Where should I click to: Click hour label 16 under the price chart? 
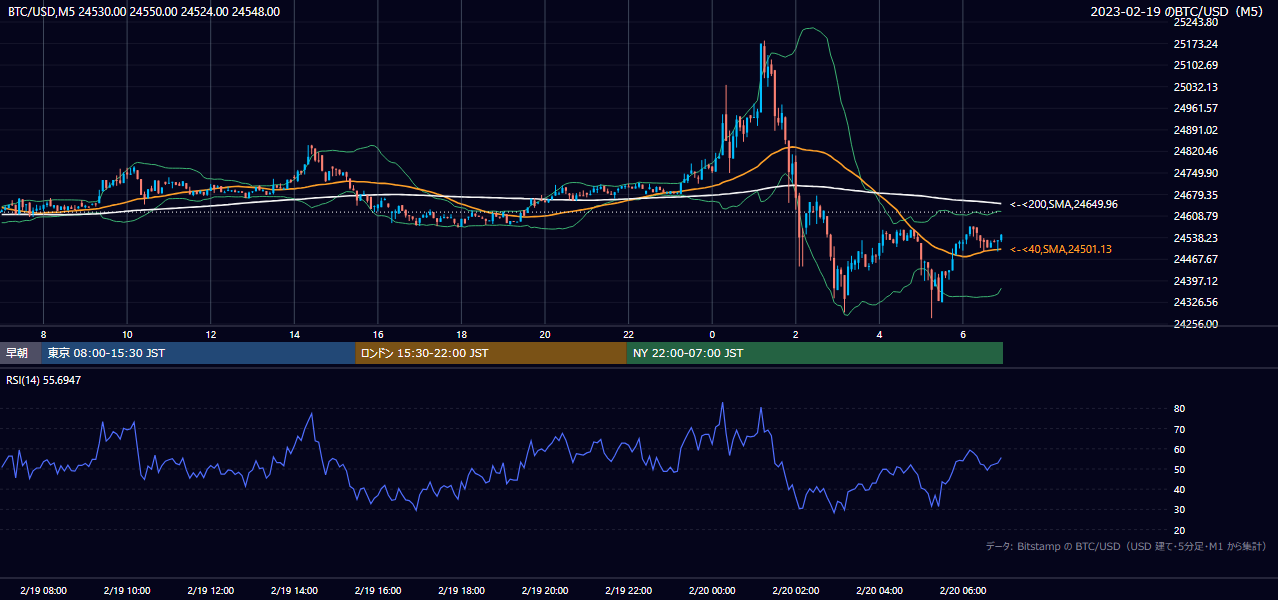(x=378, y=334)
